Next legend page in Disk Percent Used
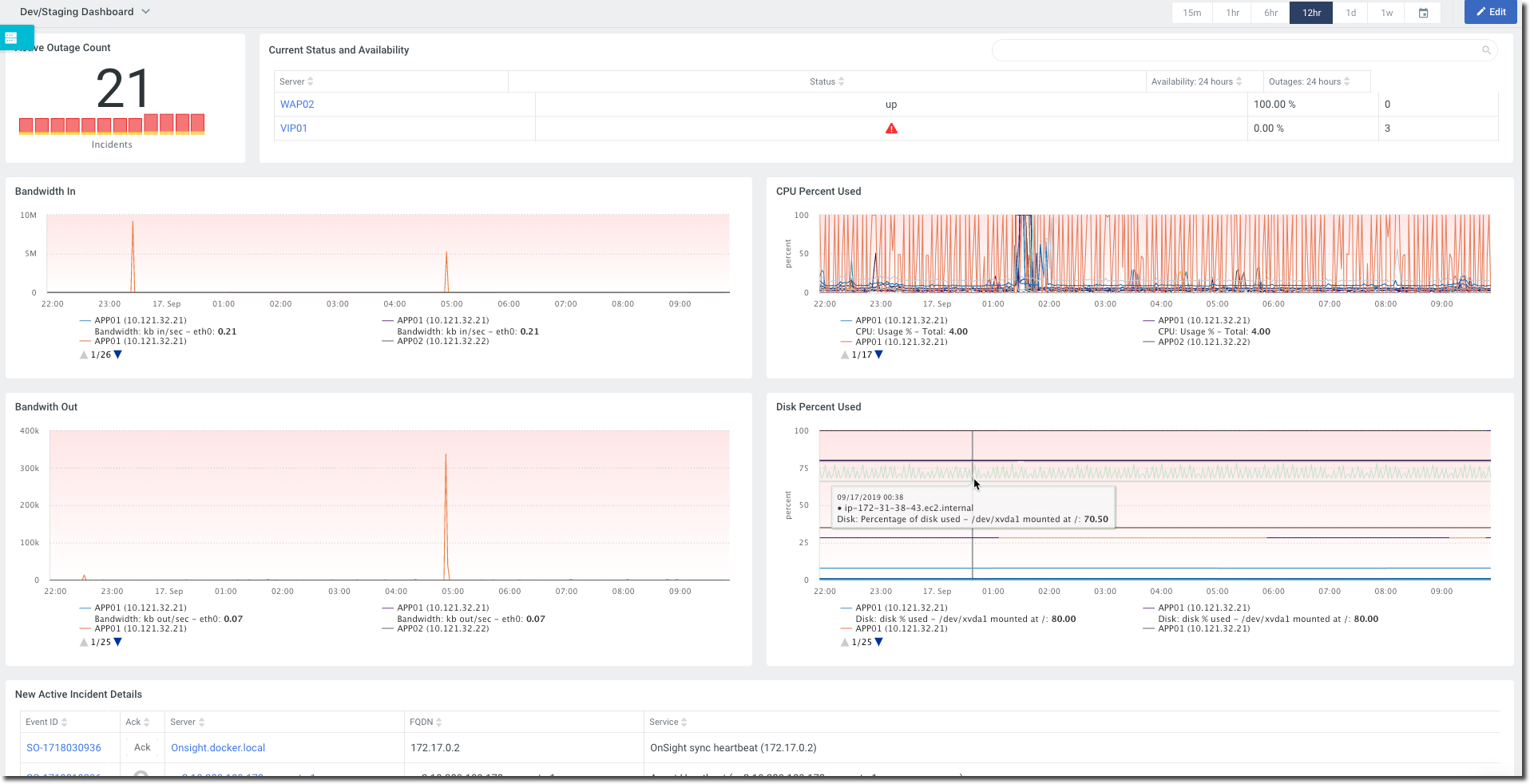Screen dimensions: 1530x784 pyautogui.click(x=879, y=642)
